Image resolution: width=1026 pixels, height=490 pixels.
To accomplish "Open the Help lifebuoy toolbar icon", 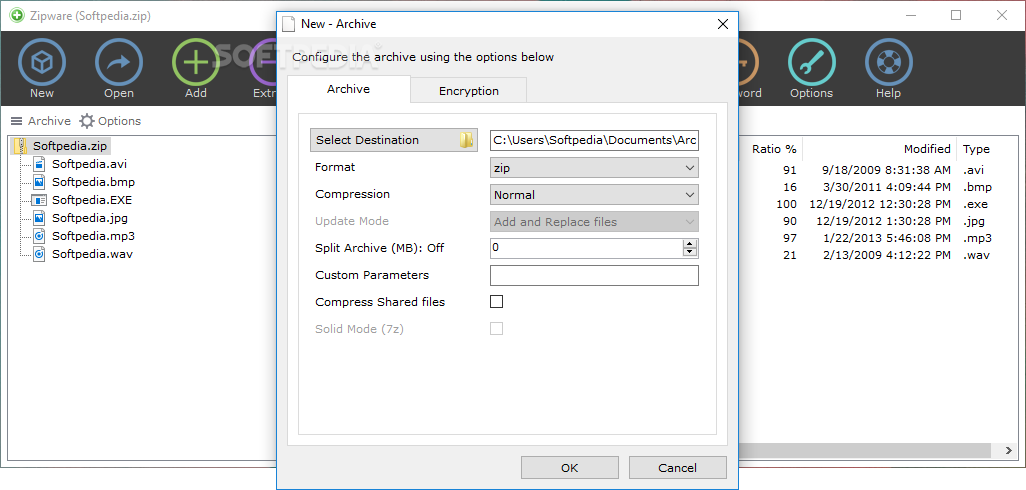I will pos(889,63).
